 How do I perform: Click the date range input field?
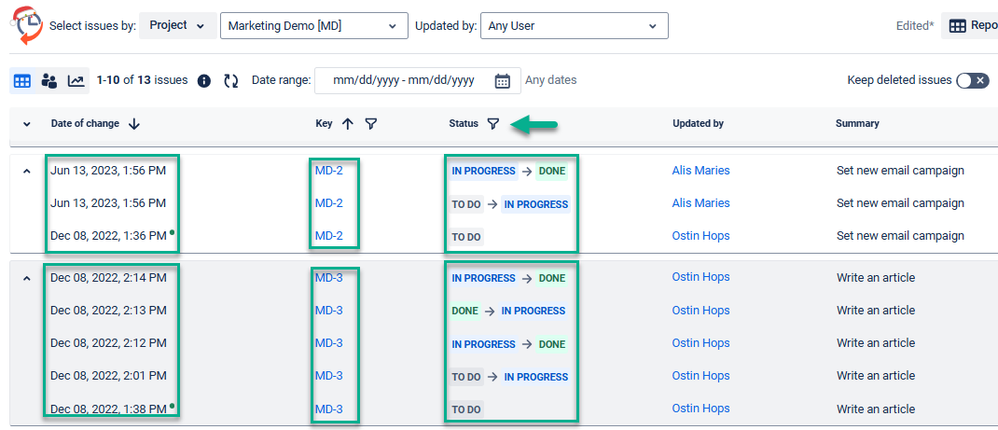418,81
